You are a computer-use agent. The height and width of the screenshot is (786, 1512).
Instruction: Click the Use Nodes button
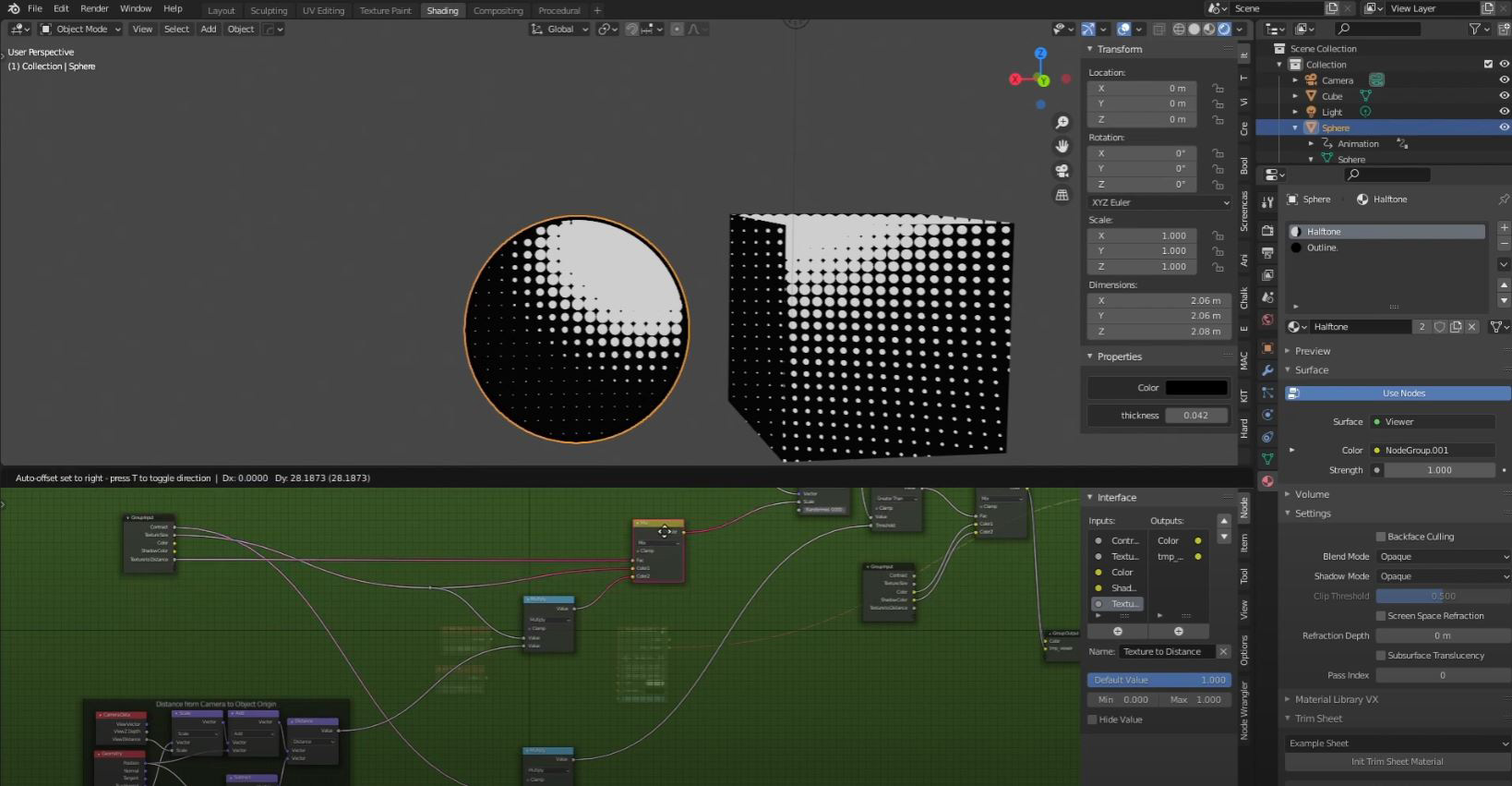pos(1403,393)
